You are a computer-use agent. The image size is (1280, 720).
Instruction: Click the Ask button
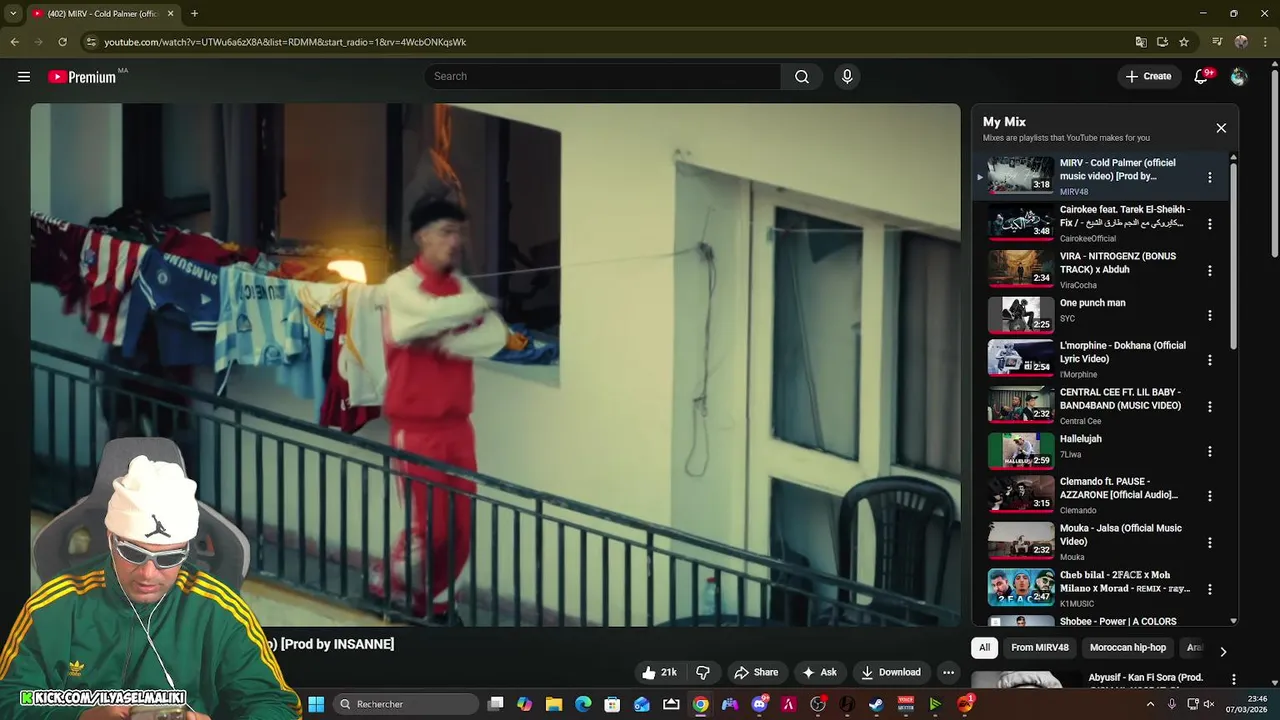[819, 672]
